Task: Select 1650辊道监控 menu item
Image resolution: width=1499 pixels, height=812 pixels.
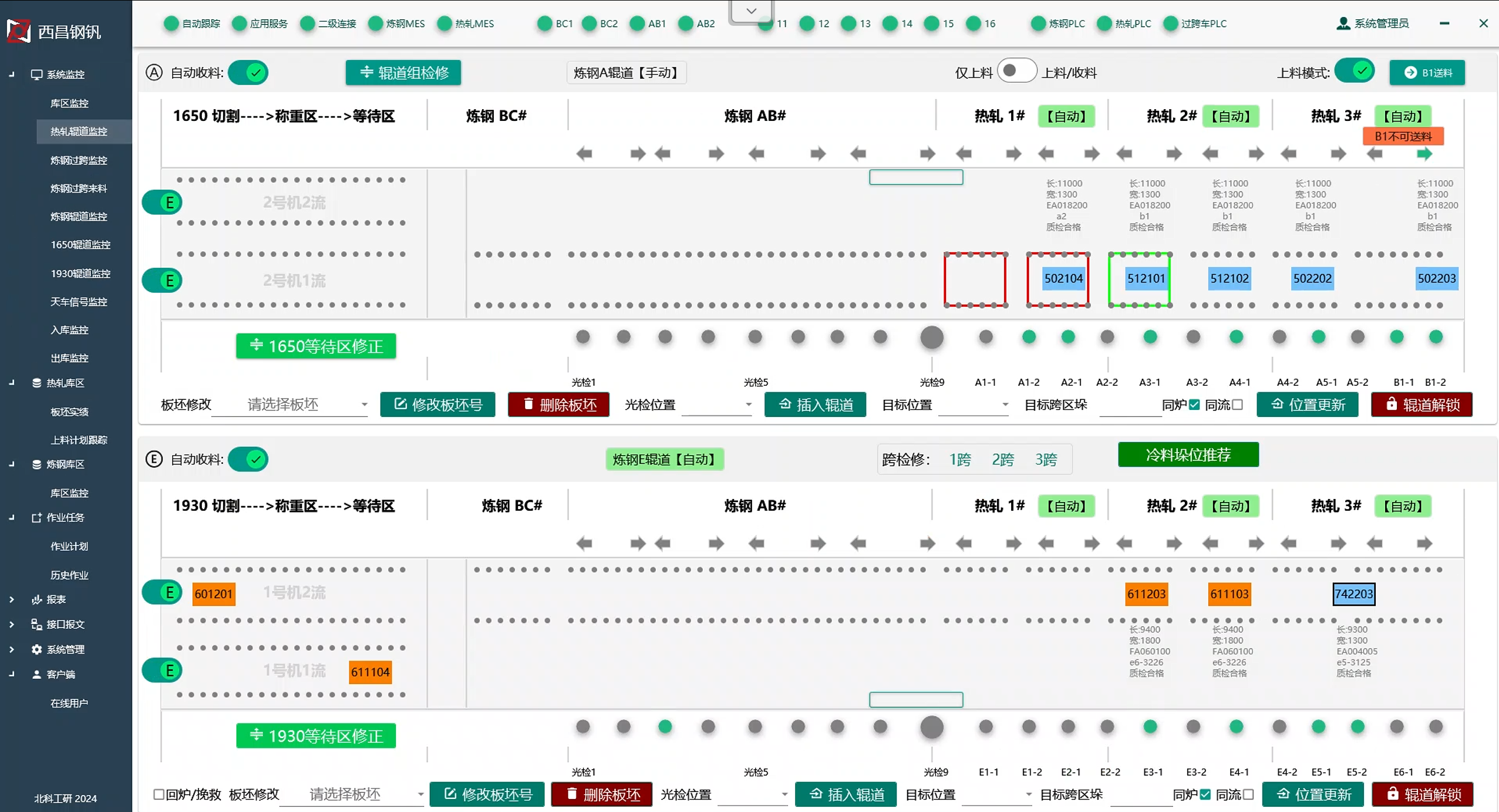Action: 80,245
